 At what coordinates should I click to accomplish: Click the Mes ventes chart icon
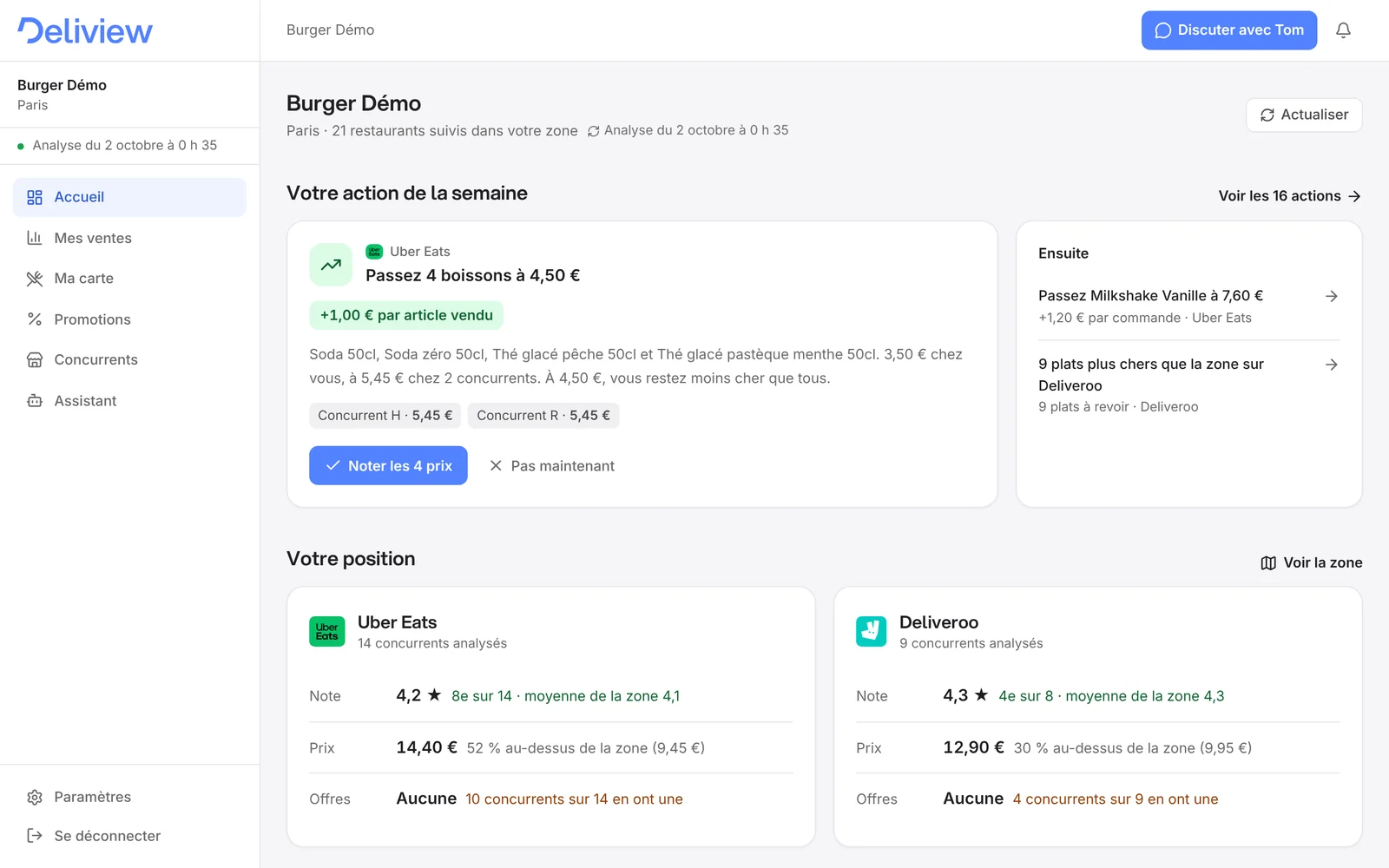tap(35, 238)
